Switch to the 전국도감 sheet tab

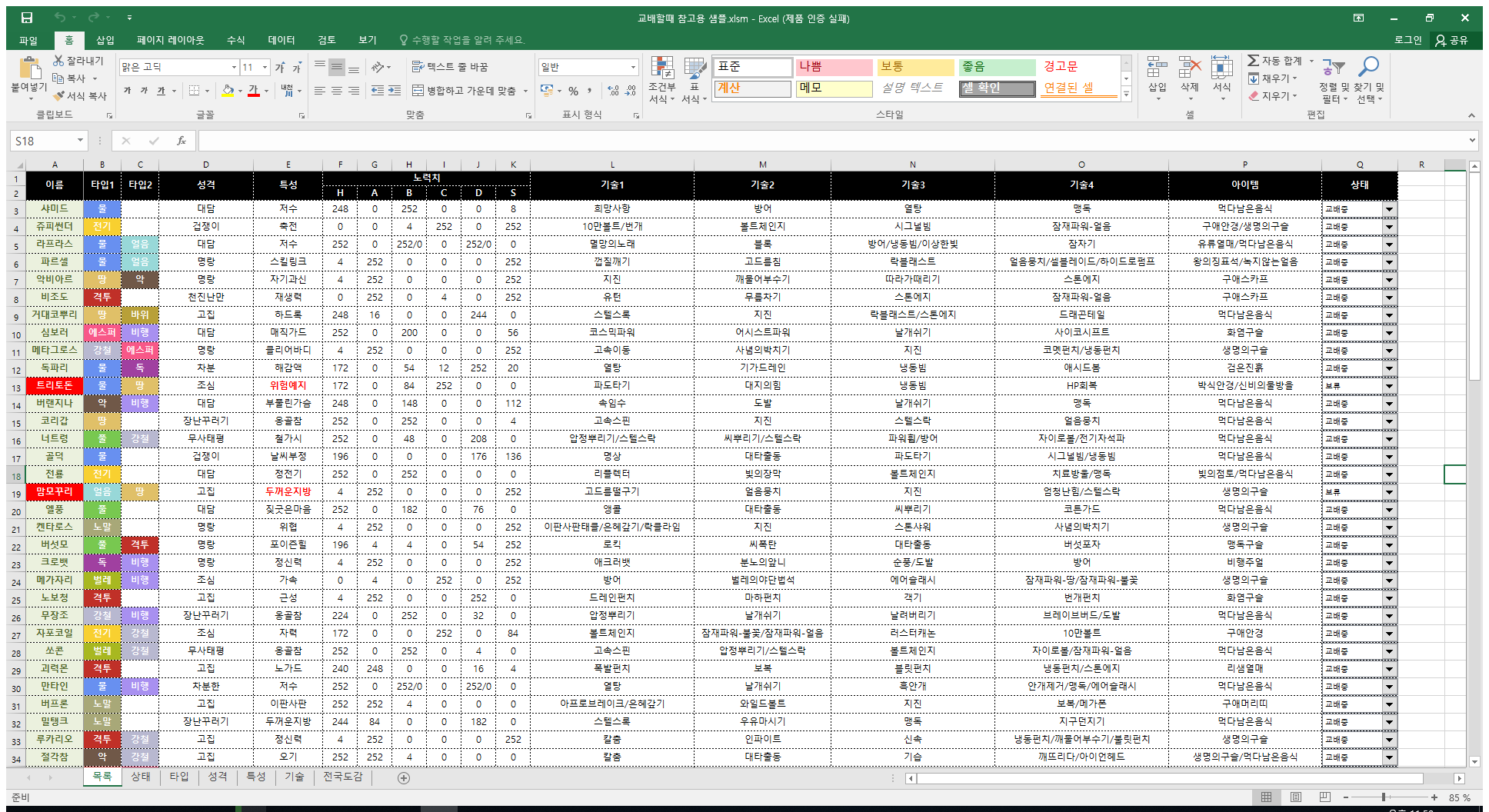click(x=342, y=777)
